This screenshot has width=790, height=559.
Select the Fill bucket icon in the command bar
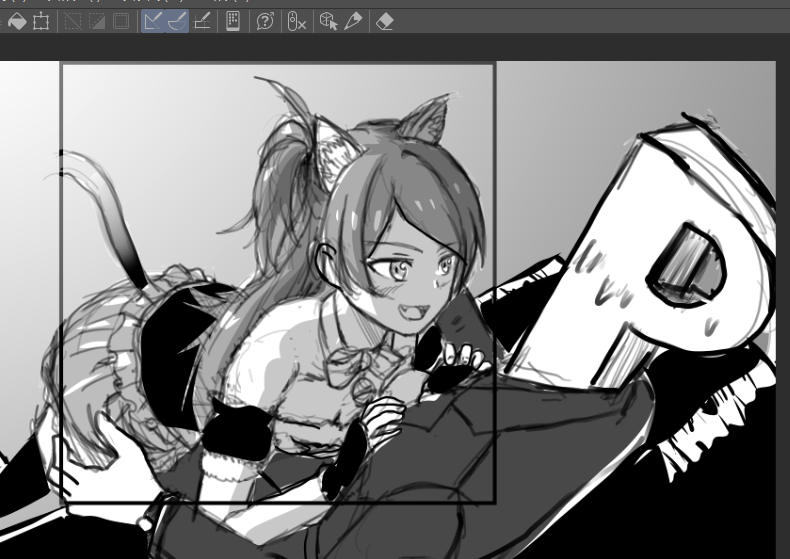pos(17,22)
